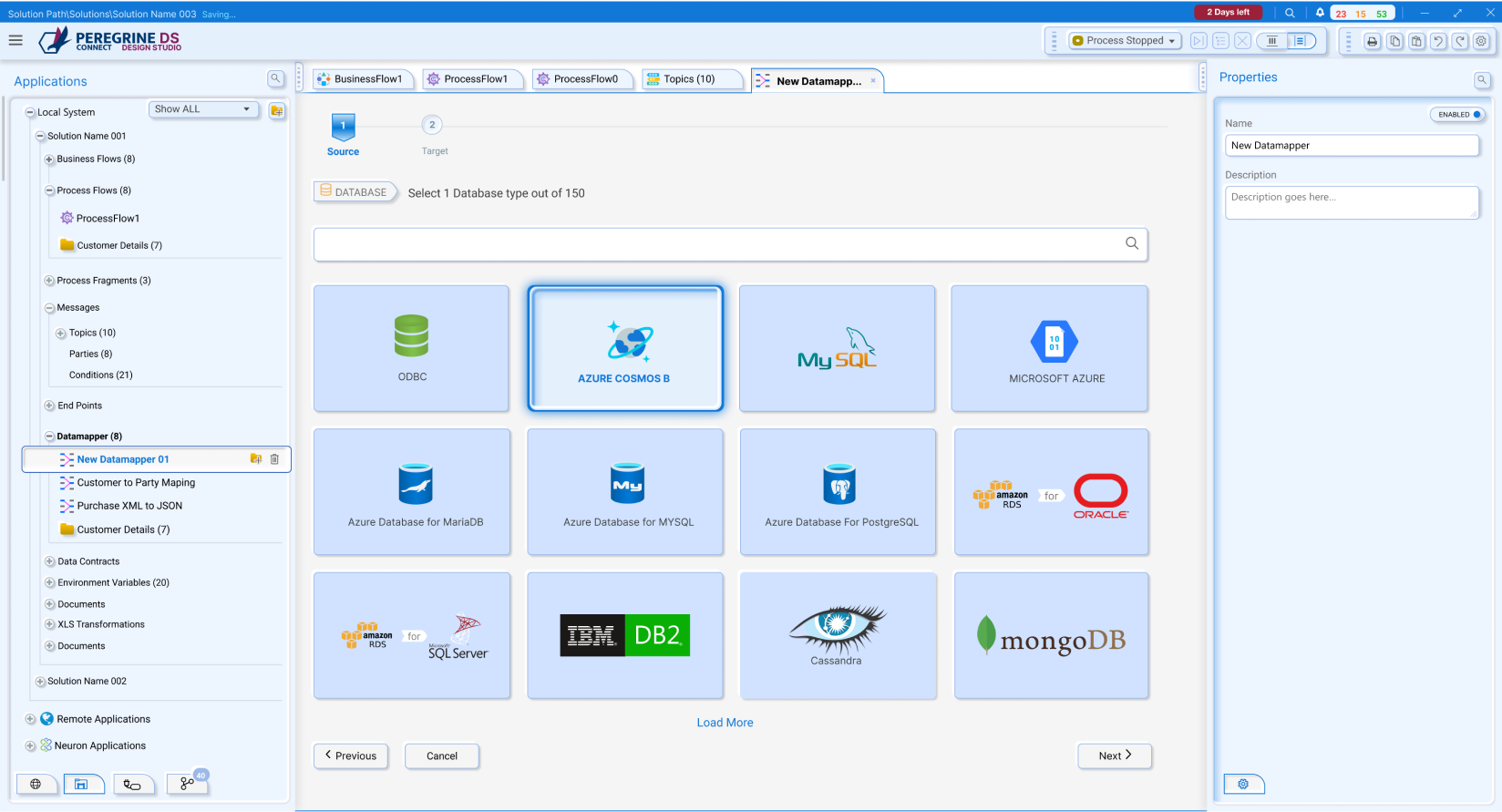
Task: Click the new folder icon beside Show ALL
Action: 276,111
